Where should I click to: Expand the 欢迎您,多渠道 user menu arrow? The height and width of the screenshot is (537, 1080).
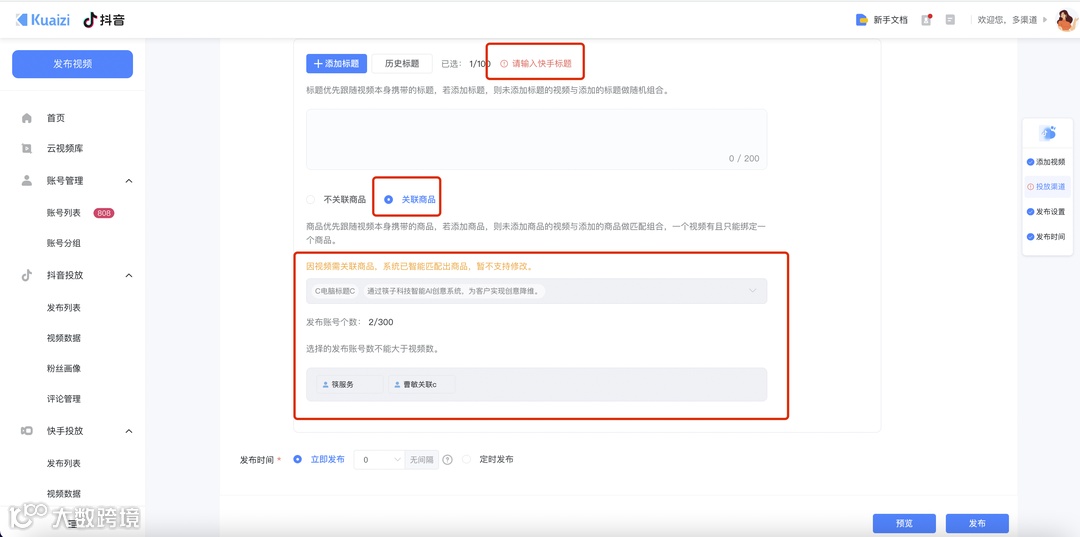pos(1045,20)
